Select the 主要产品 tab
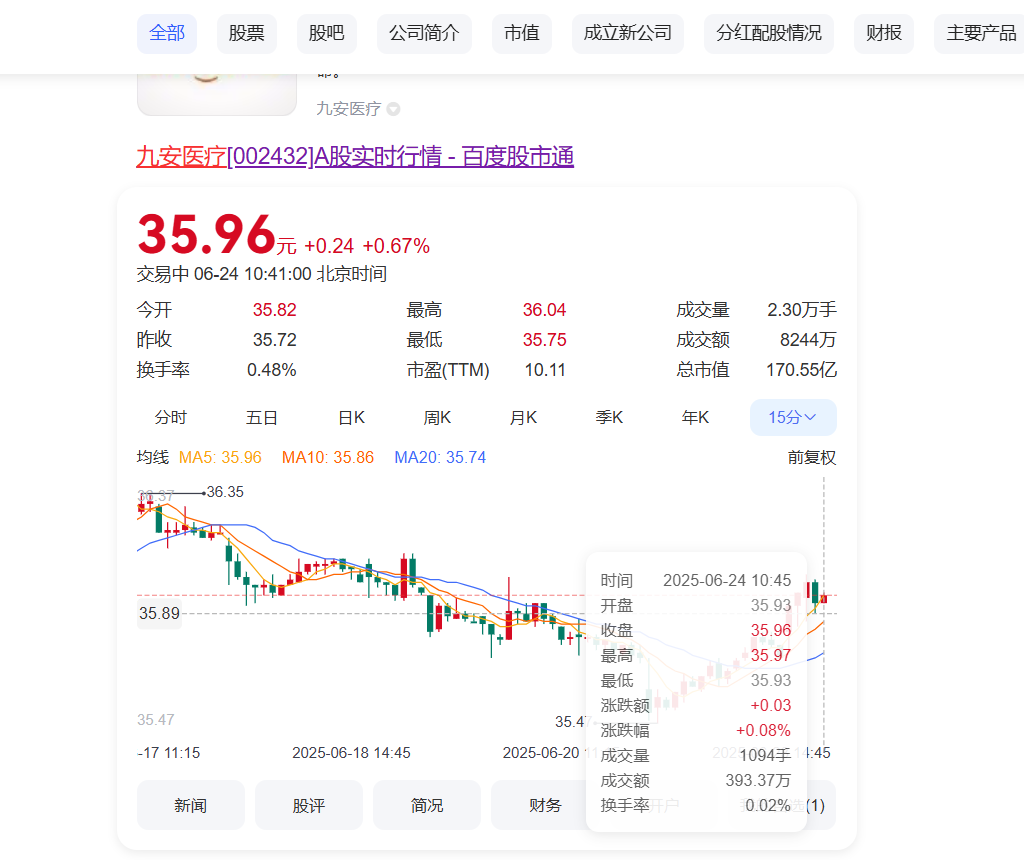 (981, 33)
